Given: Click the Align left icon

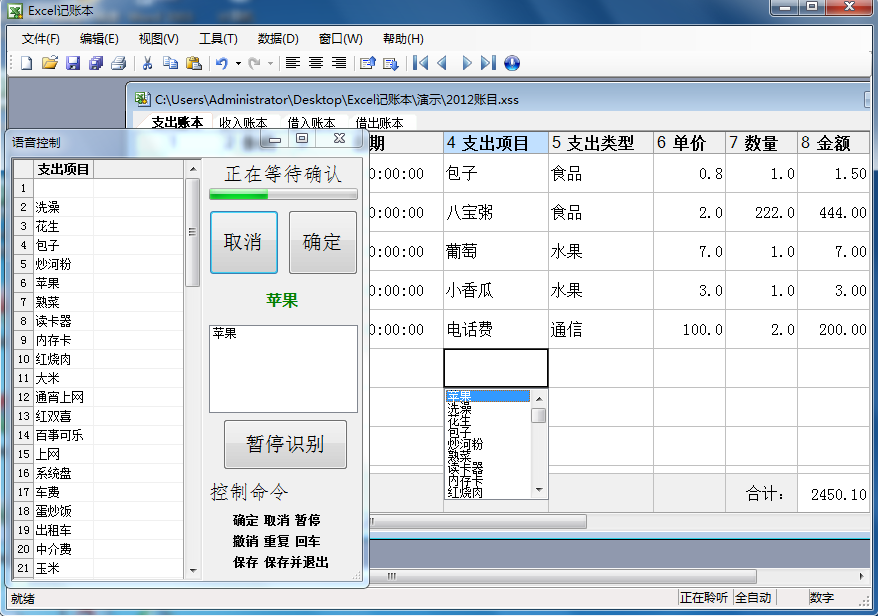Looking at the screenshot, I should 292,63.
